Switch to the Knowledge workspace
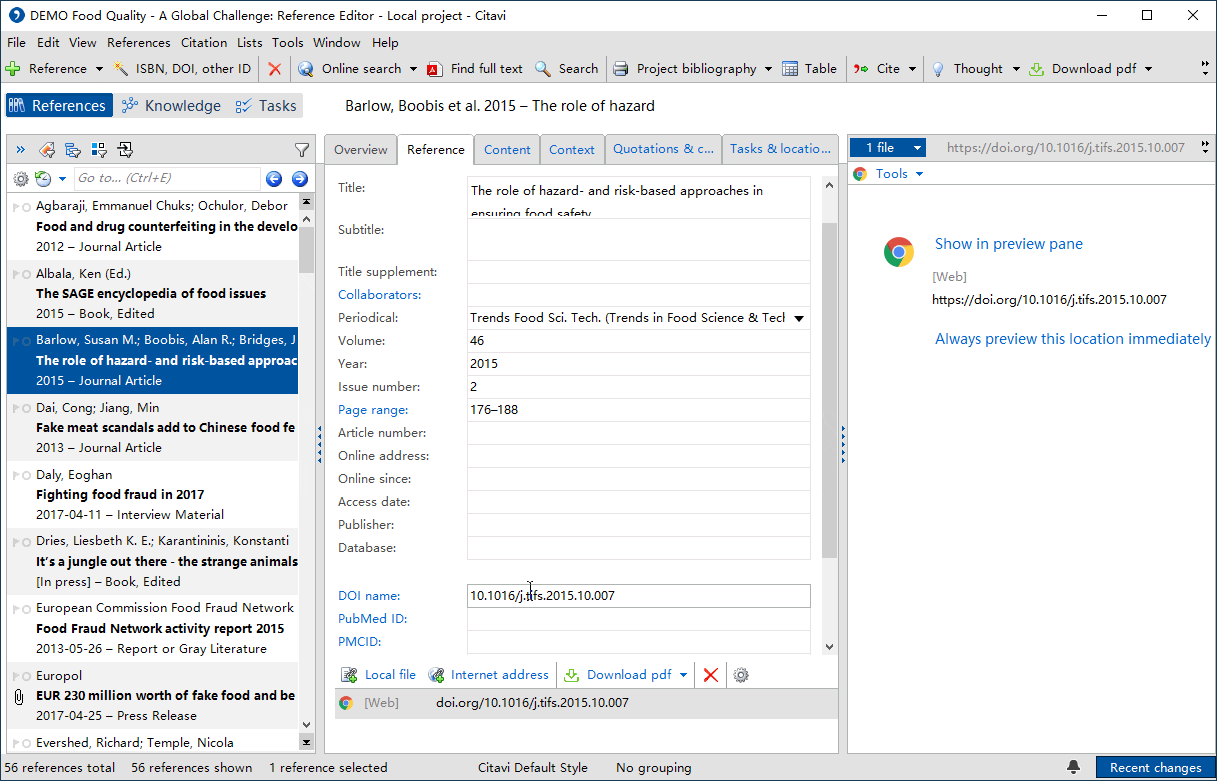This screenshot has height=781, width=1217. tap(171, 106)
